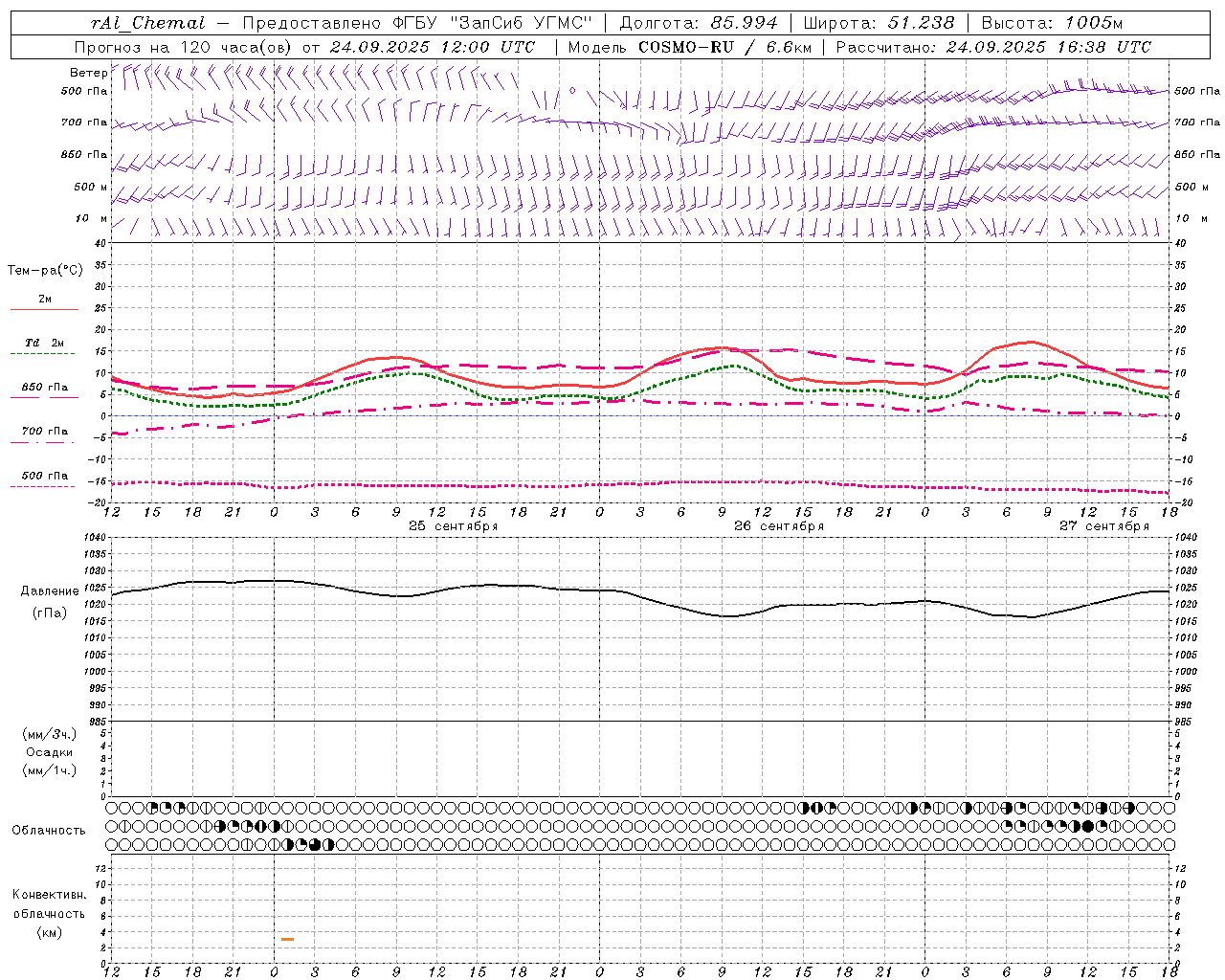The width and height of the screenshot is (1225, 980).
Task: Select the 2м temperature legend line
Action: tap(44, 309)
